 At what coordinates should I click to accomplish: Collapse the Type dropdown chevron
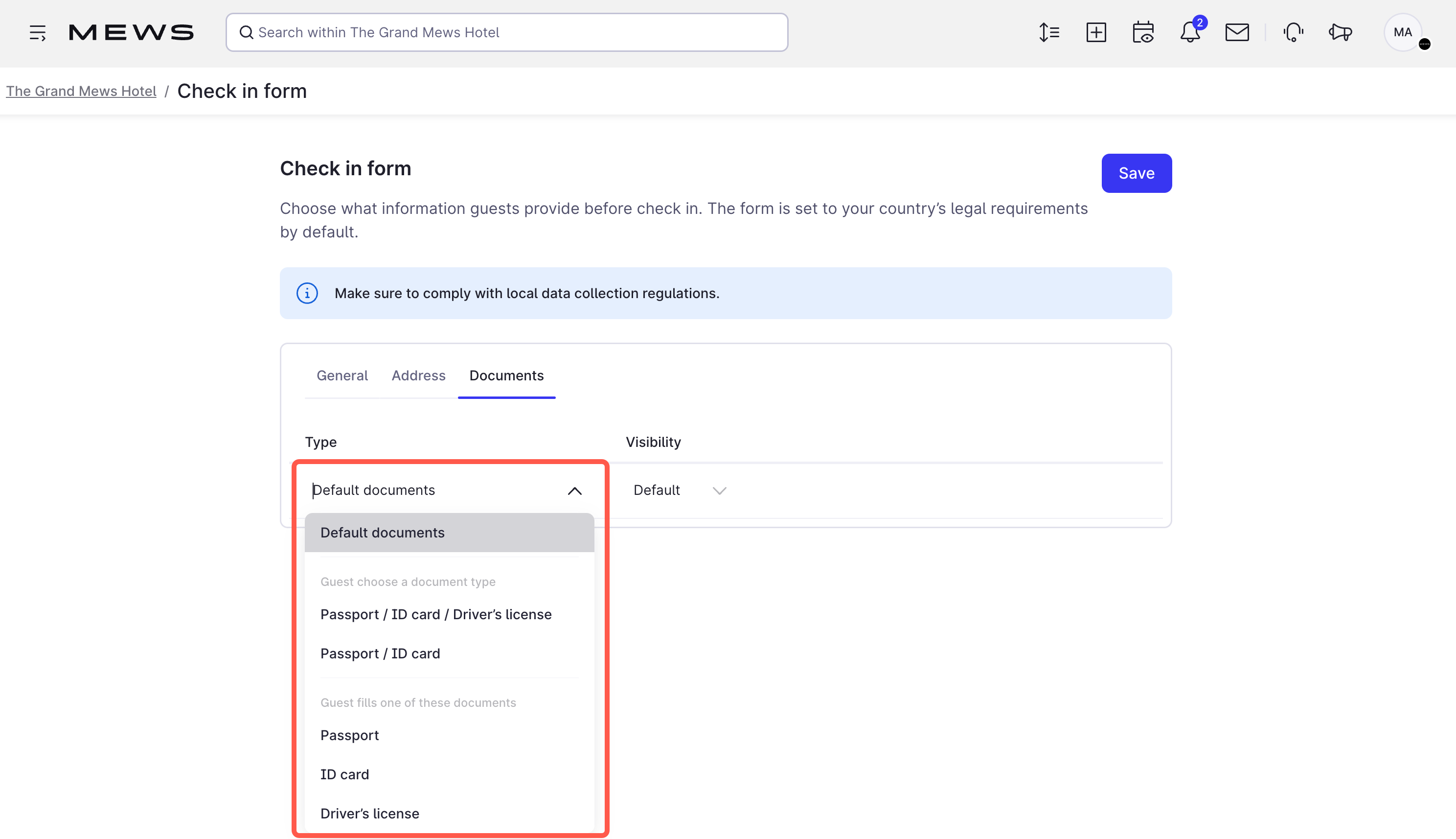pos(575,490)
